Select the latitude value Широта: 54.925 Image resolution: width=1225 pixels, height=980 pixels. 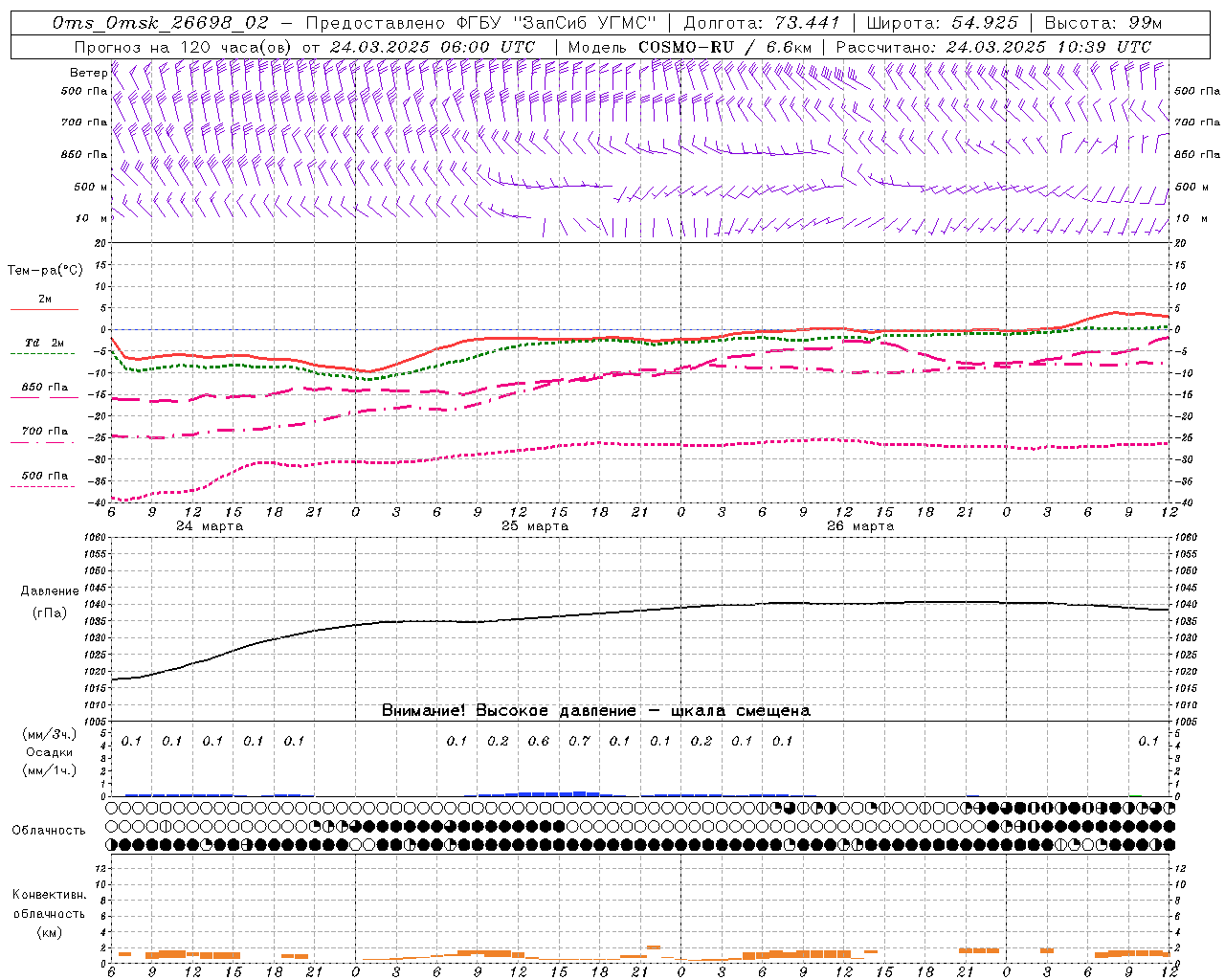[x=942, y=23]
